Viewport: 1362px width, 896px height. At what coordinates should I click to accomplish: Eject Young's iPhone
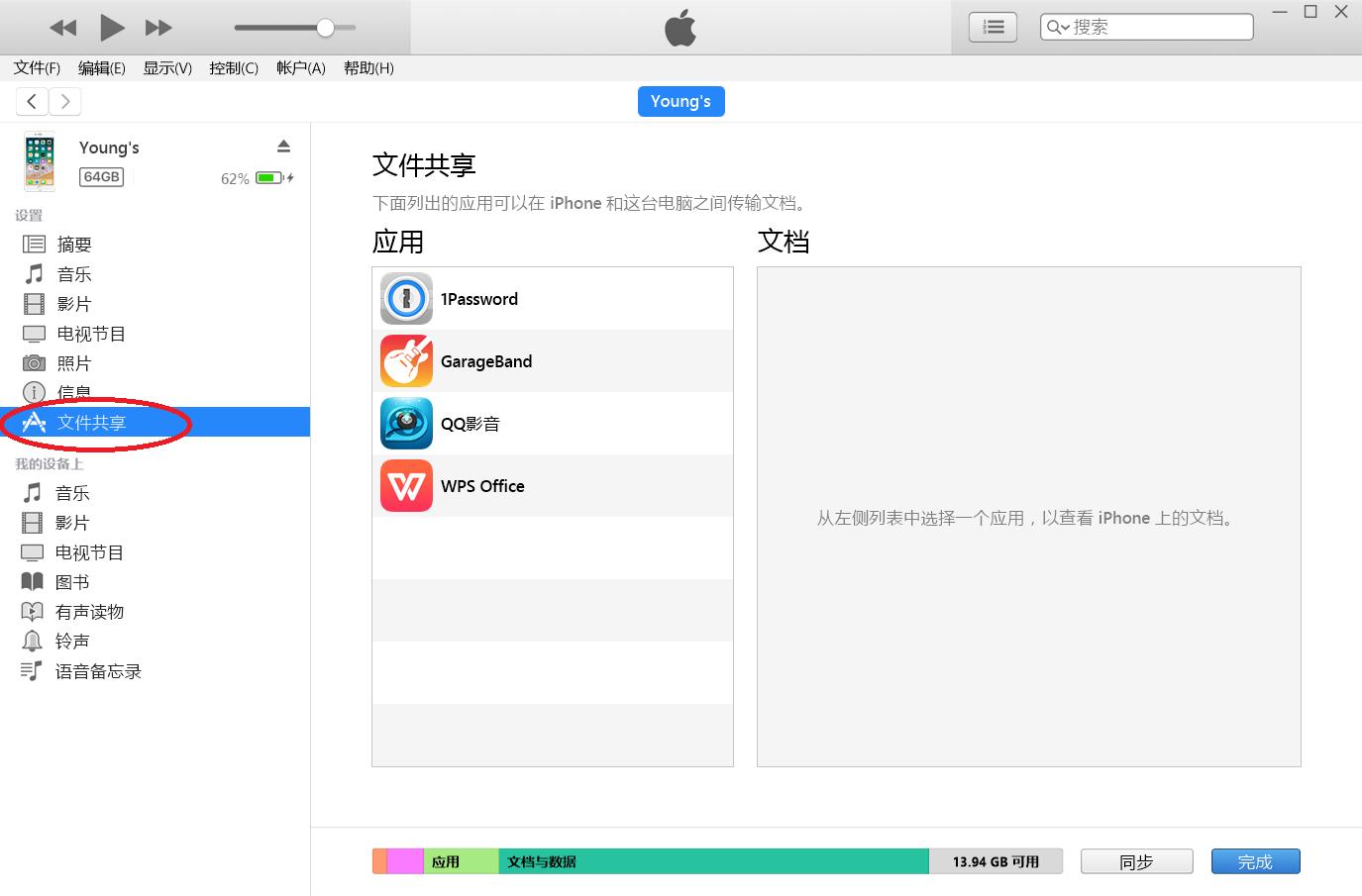283,145
